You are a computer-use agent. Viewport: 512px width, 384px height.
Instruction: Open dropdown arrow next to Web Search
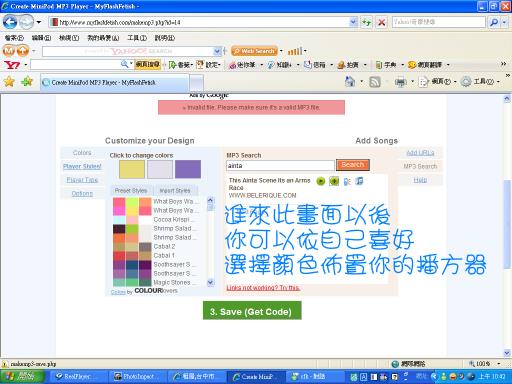pos(281,51)
